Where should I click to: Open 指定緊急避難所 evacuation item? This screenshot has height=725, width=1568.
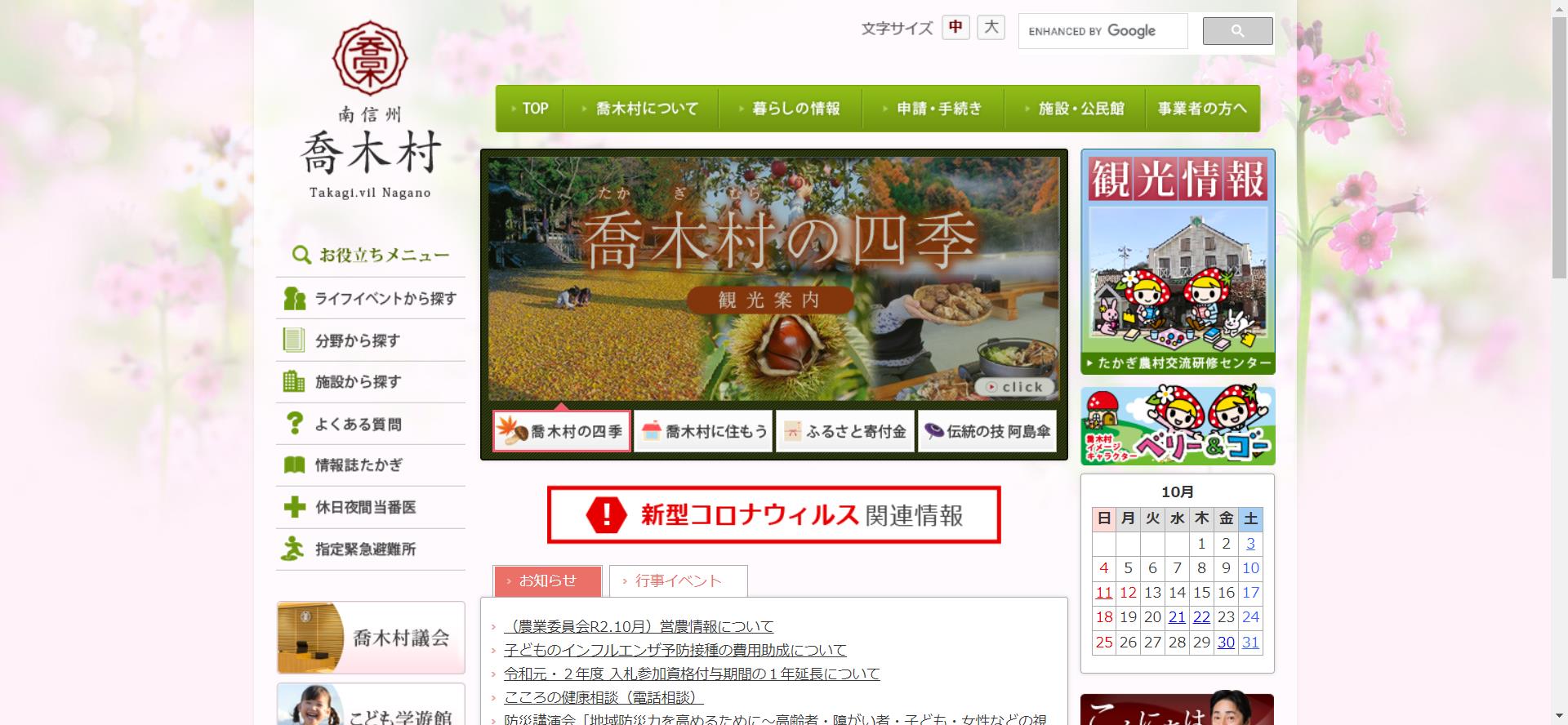click(x=371, y=549)
